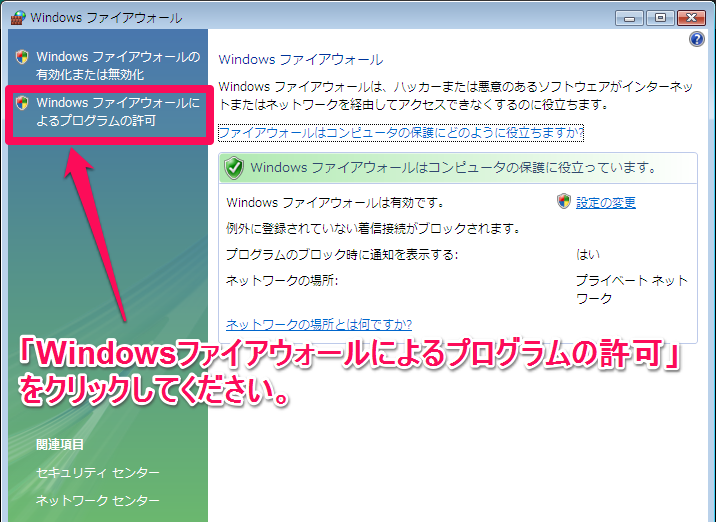Click the 関連項目 heading in sidebar
This screenshot has height=522, width=716.
coord(60,444)
